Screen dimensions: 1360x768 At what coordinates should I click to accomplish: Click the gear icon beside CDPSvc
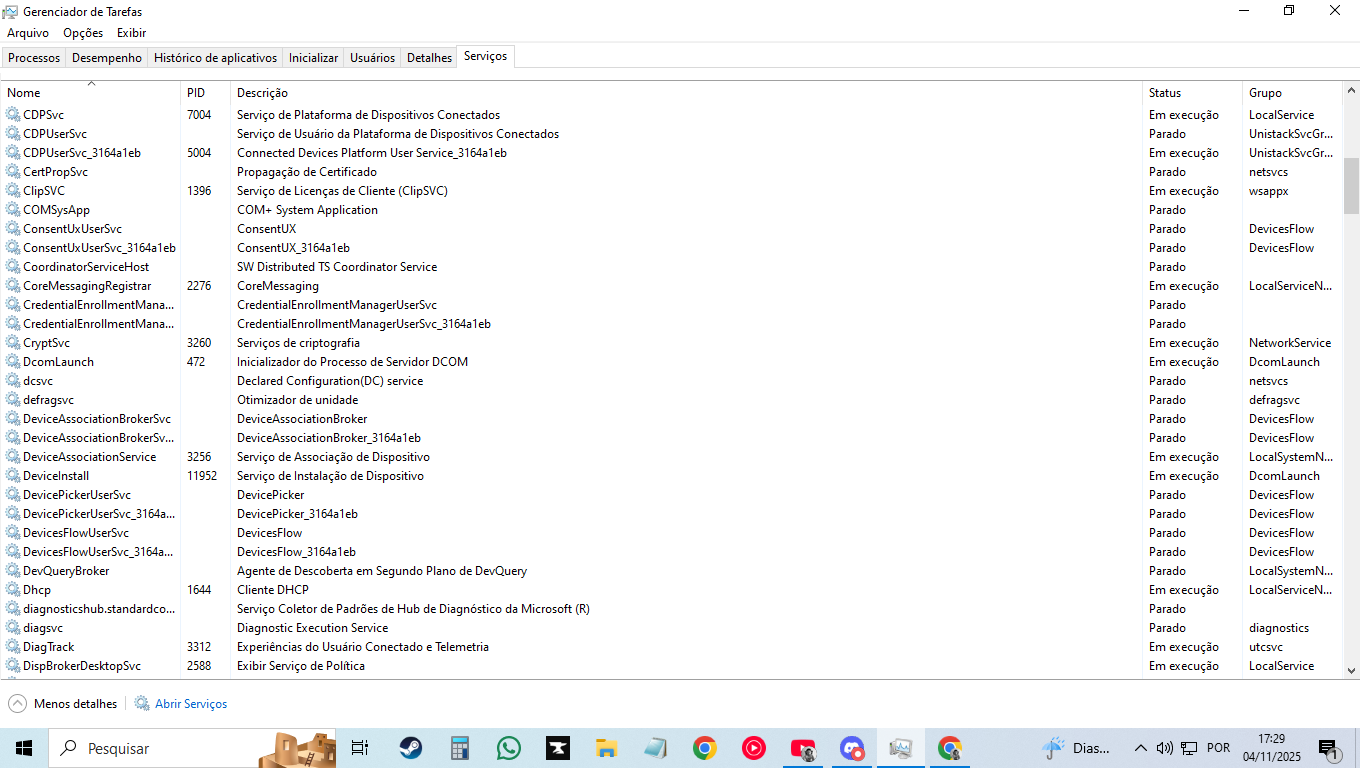13,115
